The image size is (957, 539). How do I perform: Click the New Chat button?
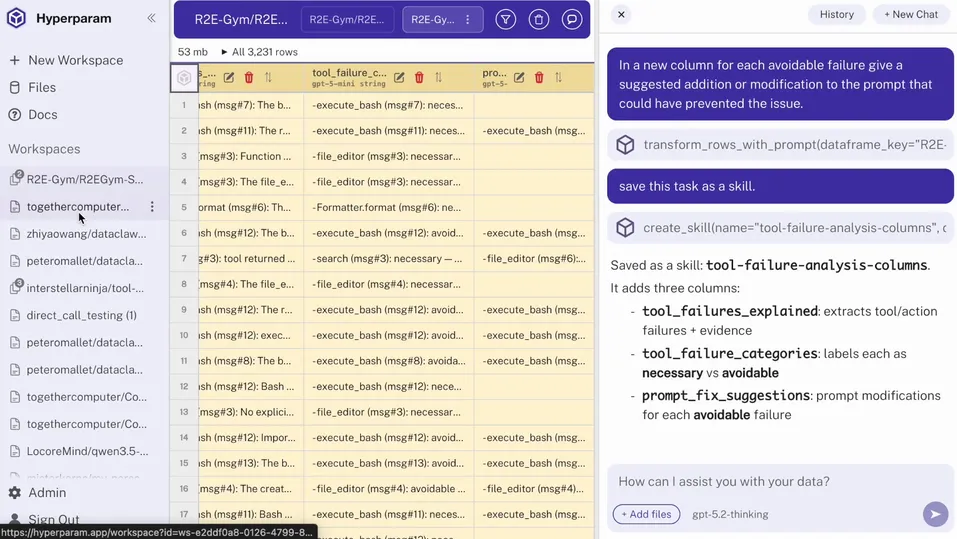(911, 14)
